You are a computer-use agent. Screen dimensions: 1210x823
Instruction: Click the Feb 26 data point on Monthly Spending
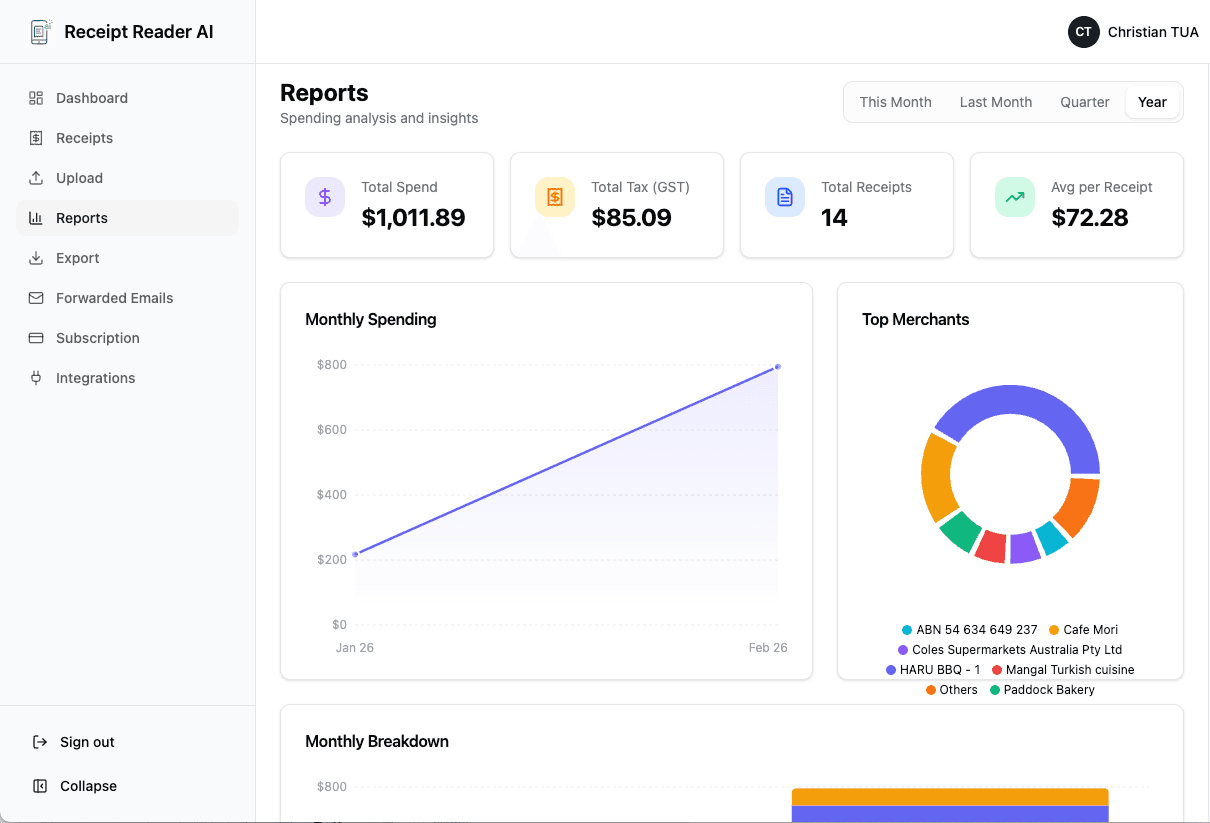pos(778,367)
